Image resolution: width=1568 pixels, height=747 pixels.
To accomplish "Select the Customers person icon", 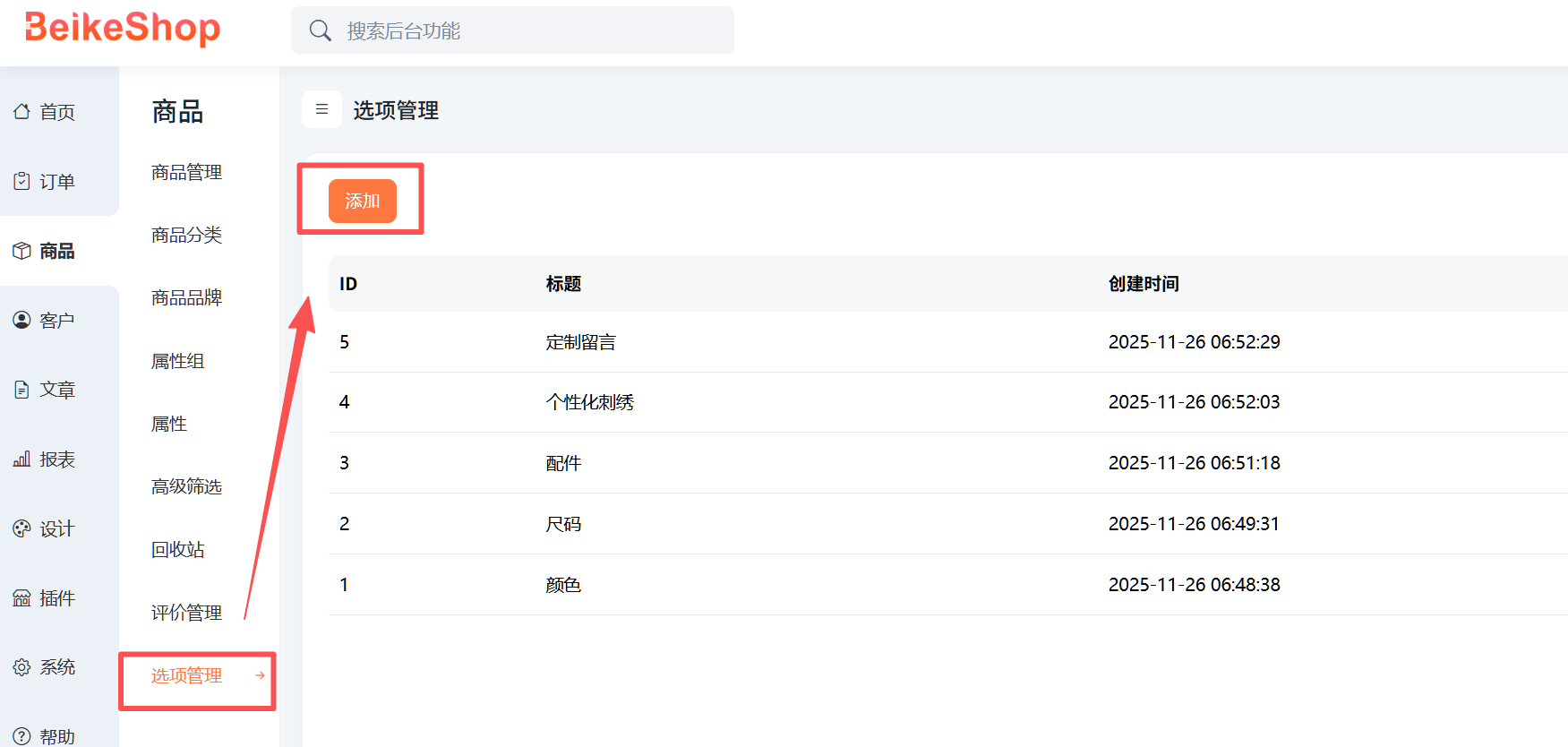I will 21,320.
